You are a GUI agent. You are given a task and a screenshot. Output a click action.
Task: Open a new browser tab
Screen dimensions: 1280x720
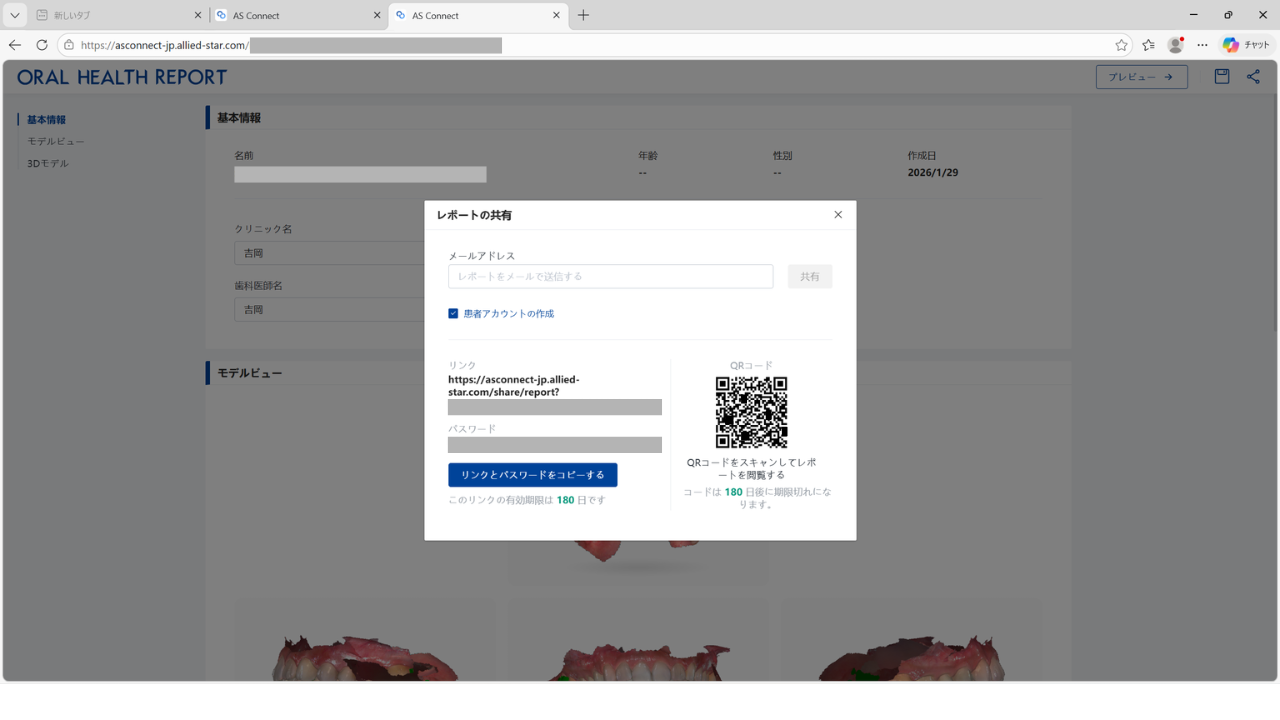point(583,15)
